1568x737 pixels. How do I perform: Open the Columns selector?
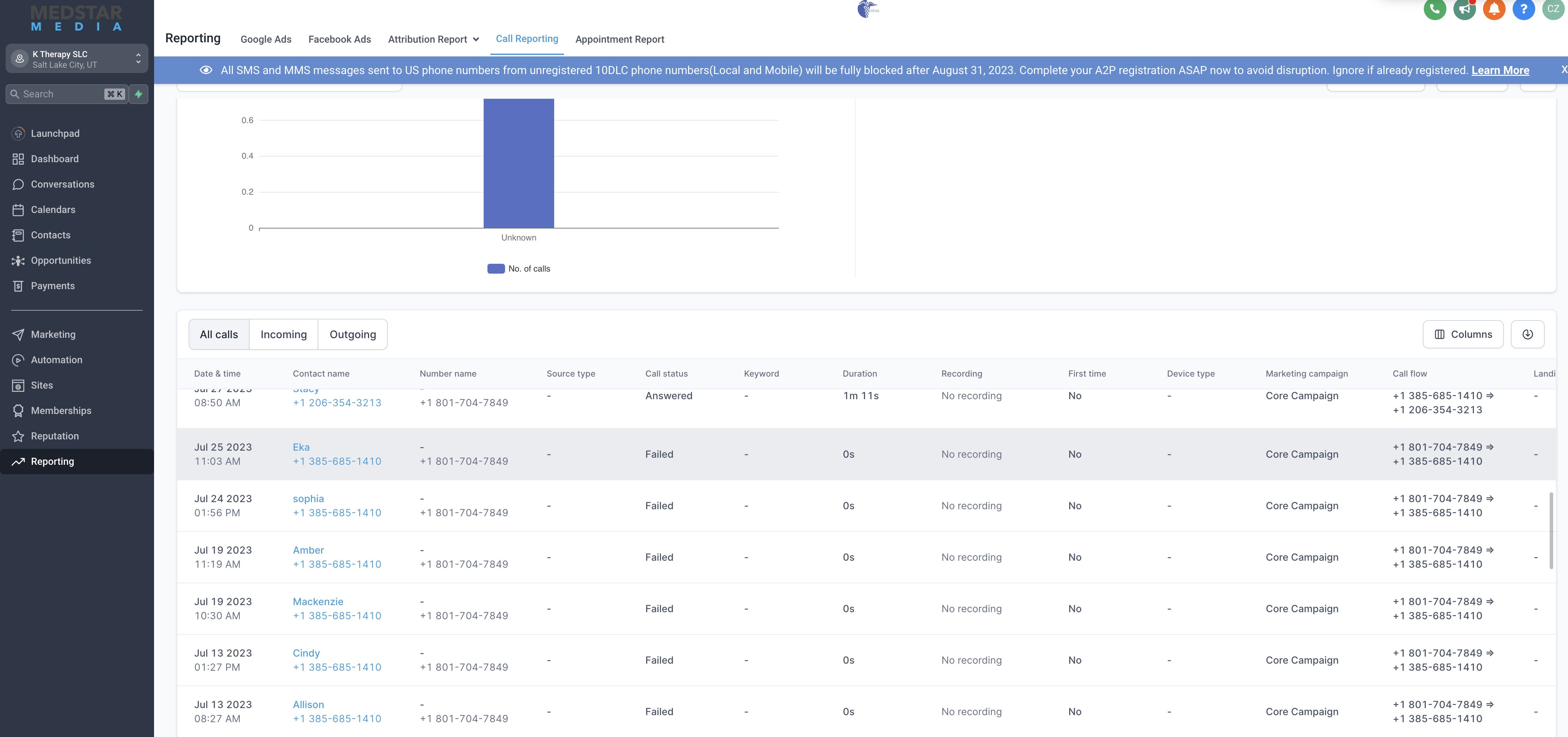click(1463, 334)
